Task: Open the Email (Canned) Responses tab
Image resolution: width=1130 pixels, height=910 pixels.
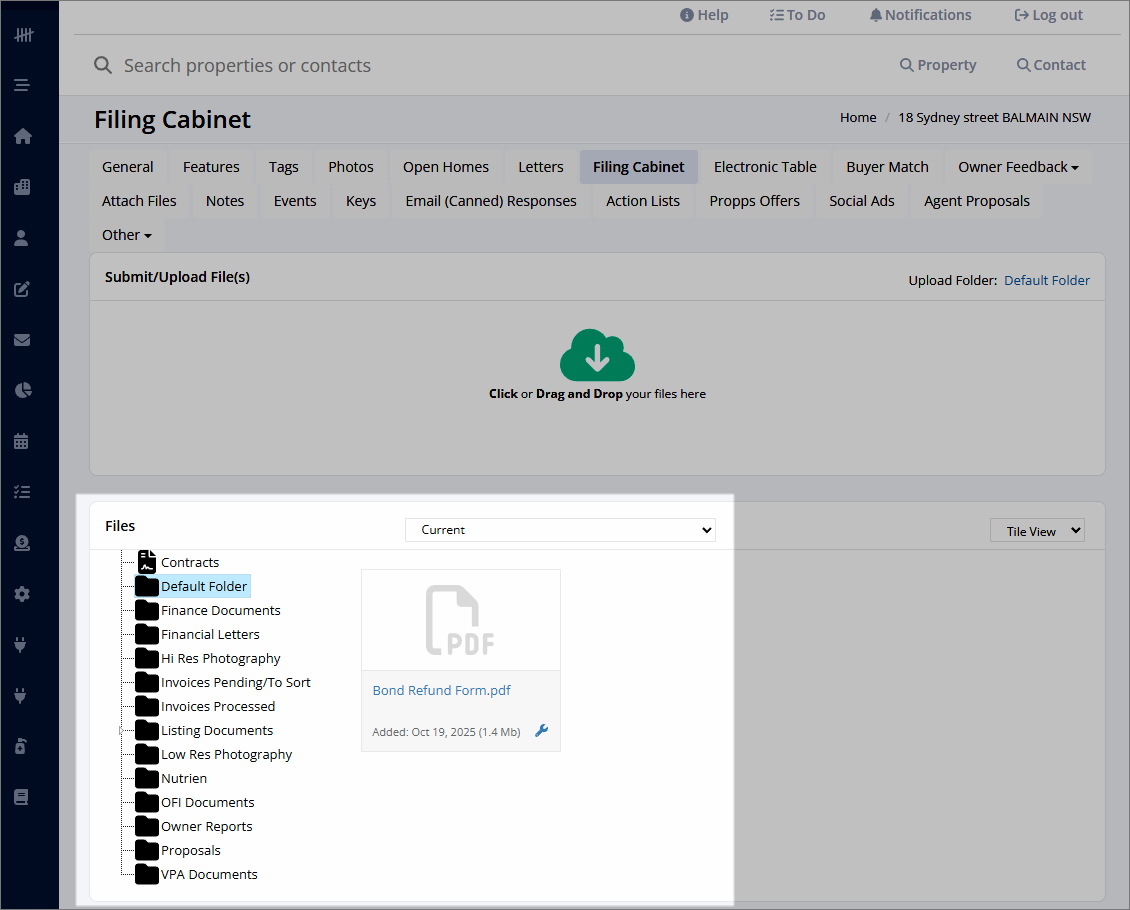Action: click(491, 201)
